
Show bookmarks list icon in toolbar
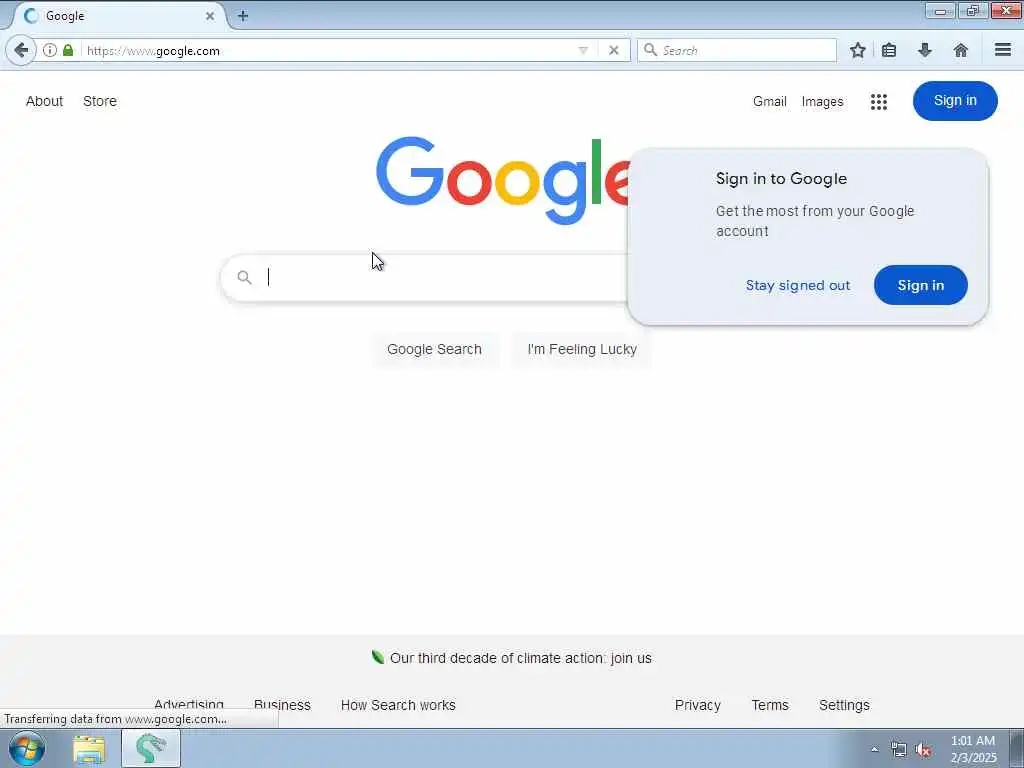click(x=889, y=50)
